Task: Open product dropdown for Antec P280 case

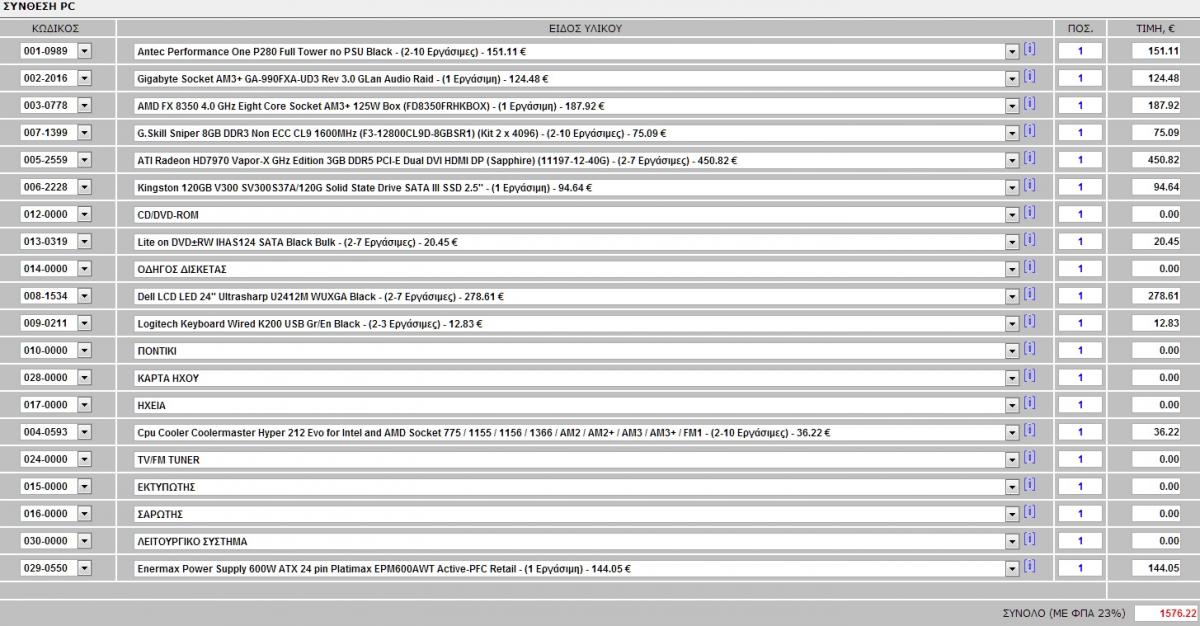Action: click(x=1012, y=51)
